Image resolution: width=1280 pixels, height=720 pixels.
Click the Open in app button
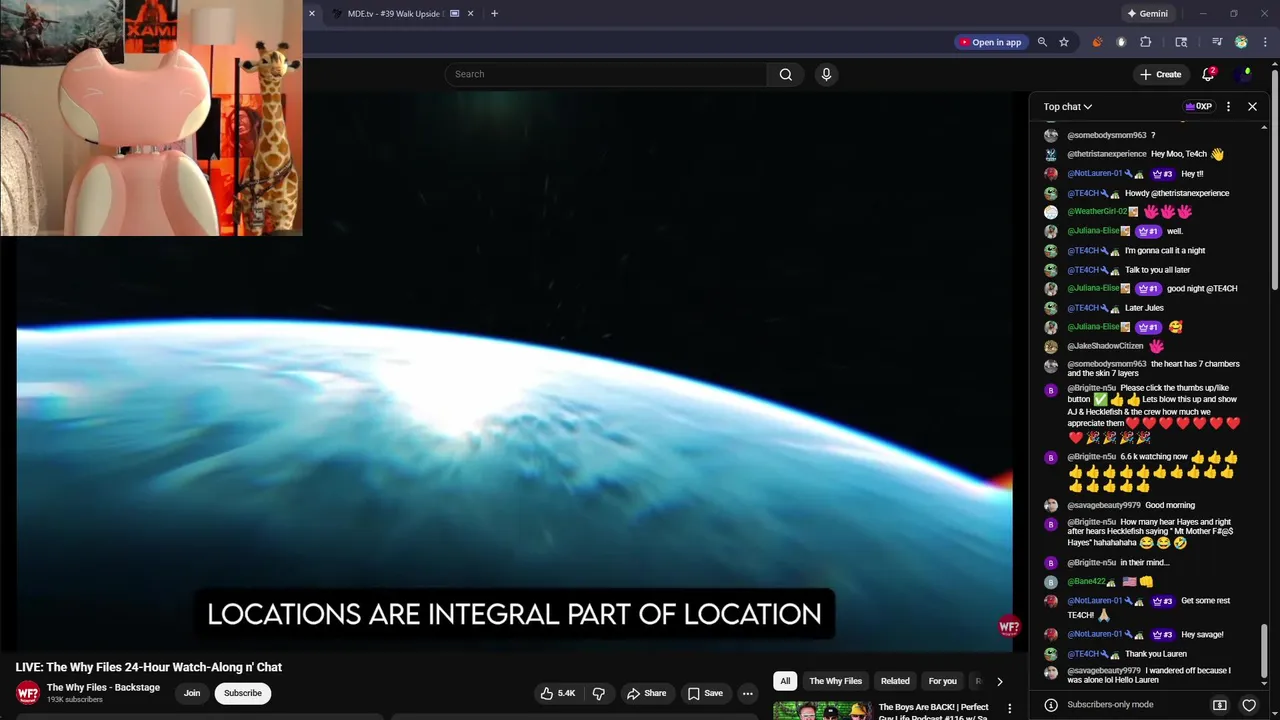click(x=989, y=42)
